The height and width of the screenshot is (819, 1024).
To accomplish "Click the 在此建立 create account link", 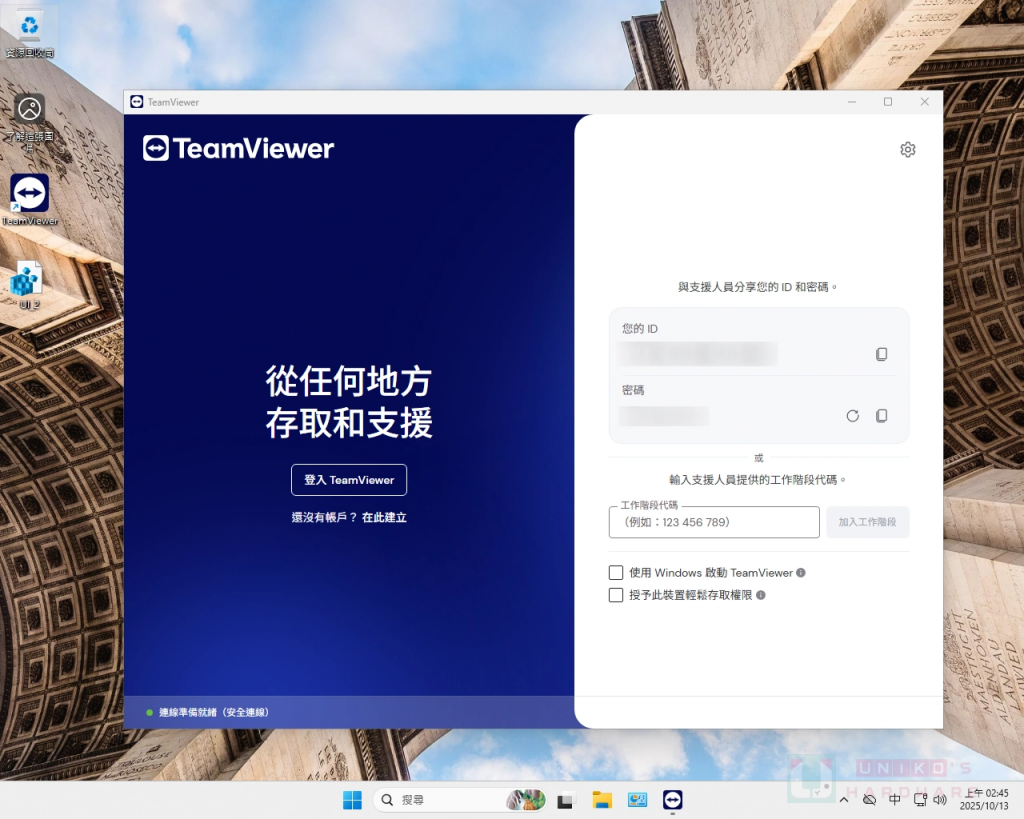I will 384,518.
